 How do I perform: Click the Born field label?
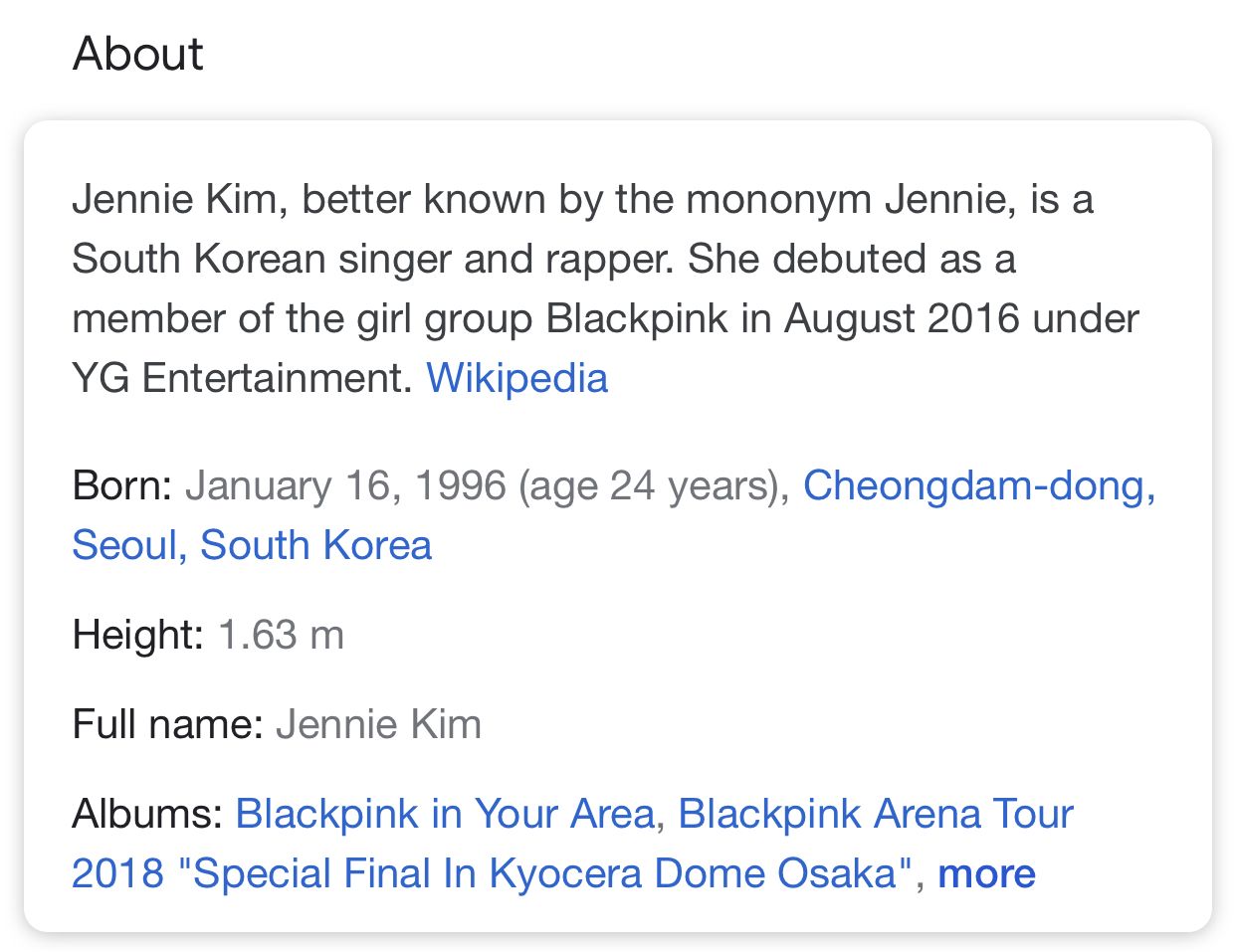[x=122, y=485]
